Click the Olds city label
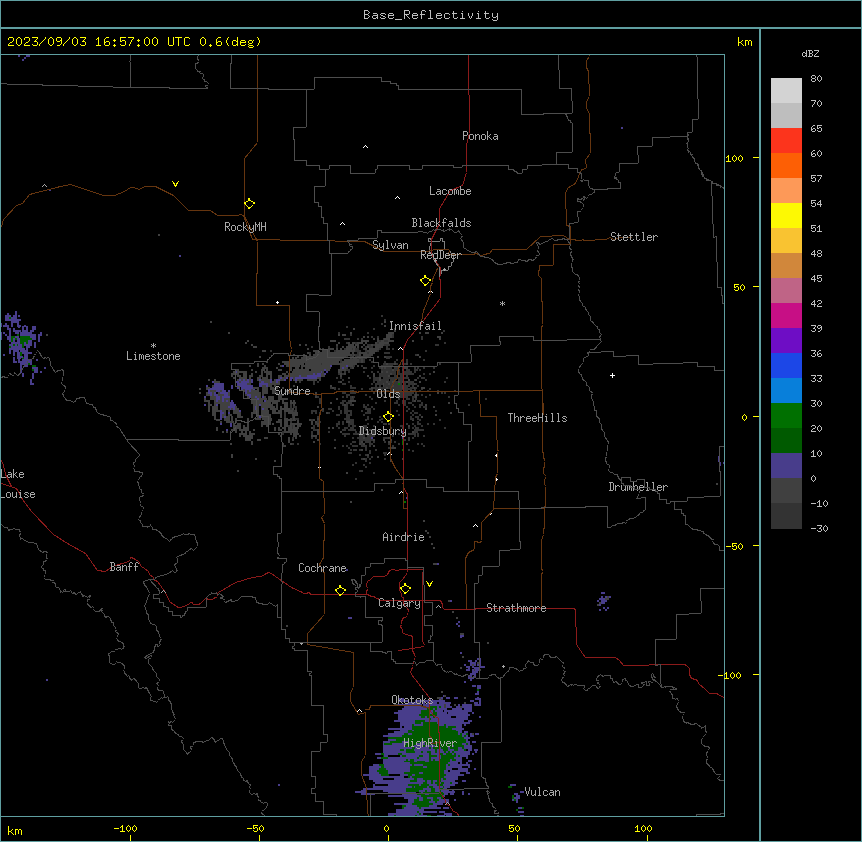862x842 pixels. [x=388, y=394]
